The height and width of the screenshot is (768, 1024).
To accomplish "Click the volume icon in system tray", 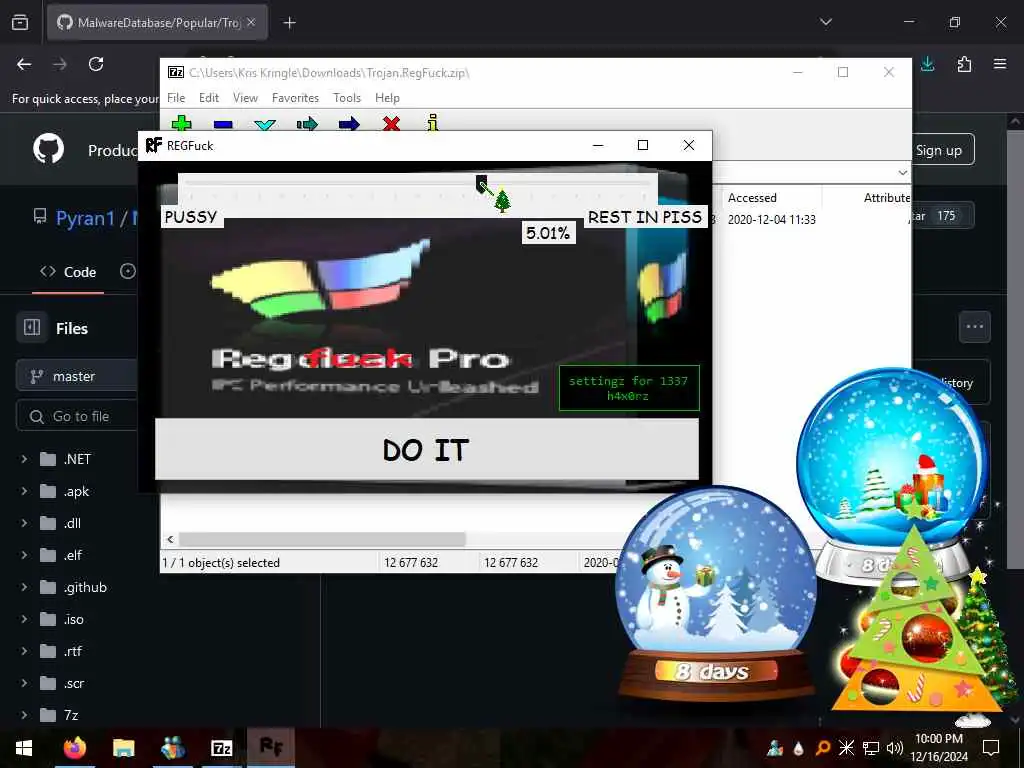I will [895, 748].
